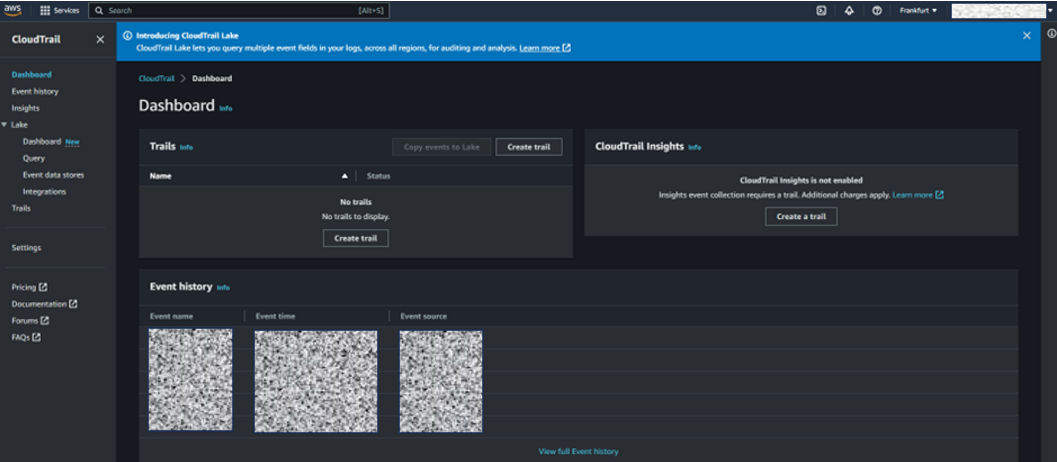Screen dimensions: 1057x462
Task: Dismiss the CloudTrail Lake banner
Action: coord(1027,36)
